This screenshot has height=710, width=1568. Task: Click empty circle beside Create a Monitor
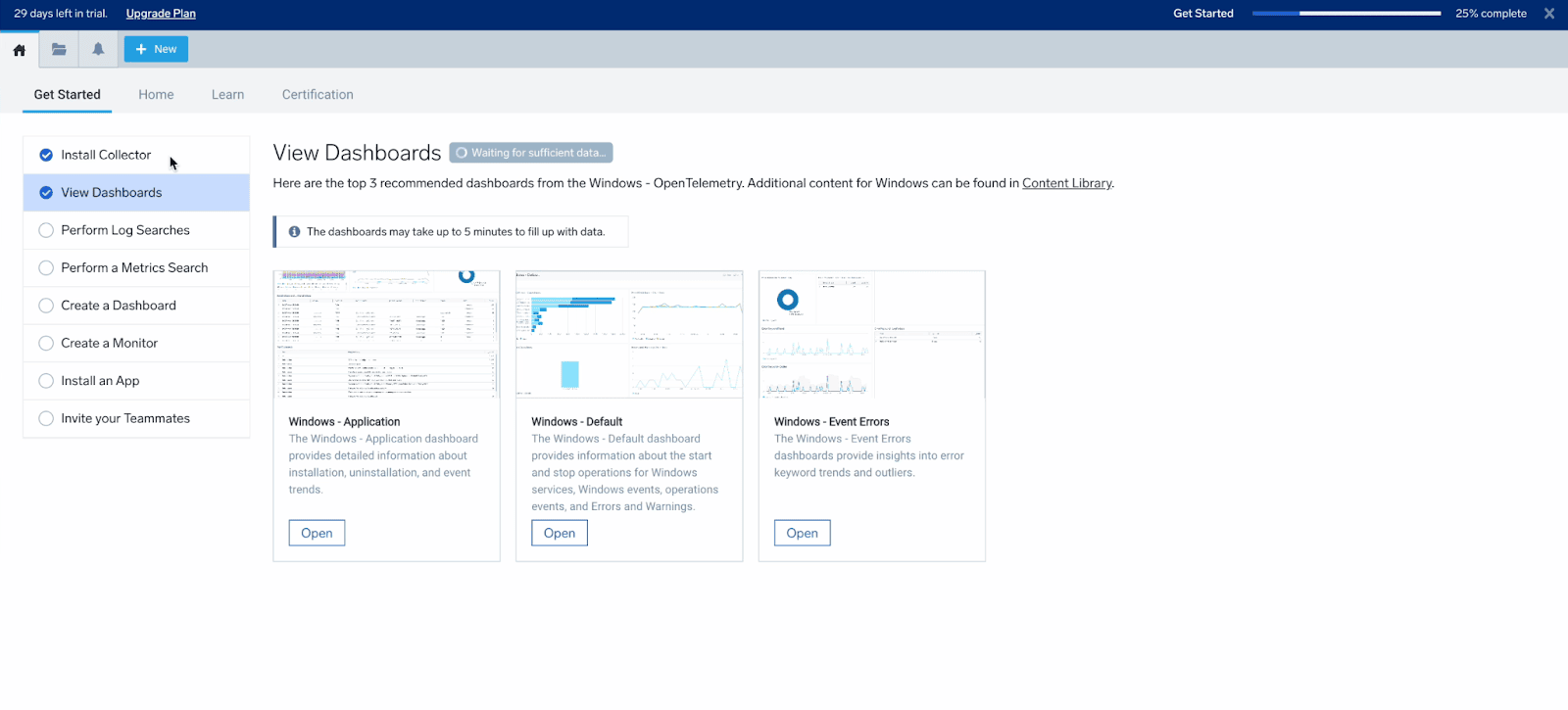[46, 344]
